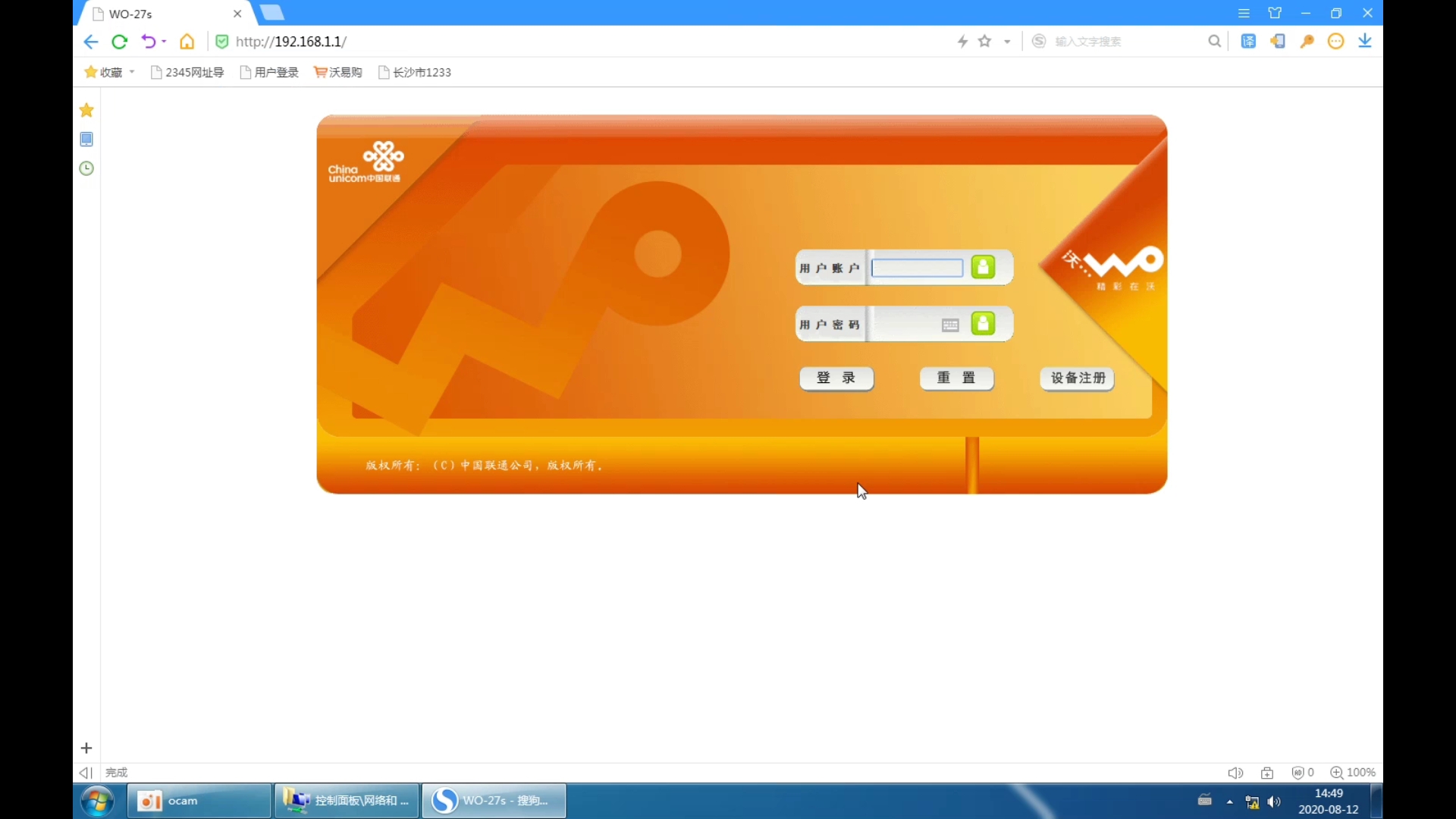Go back using the browser back arrow

90,42
